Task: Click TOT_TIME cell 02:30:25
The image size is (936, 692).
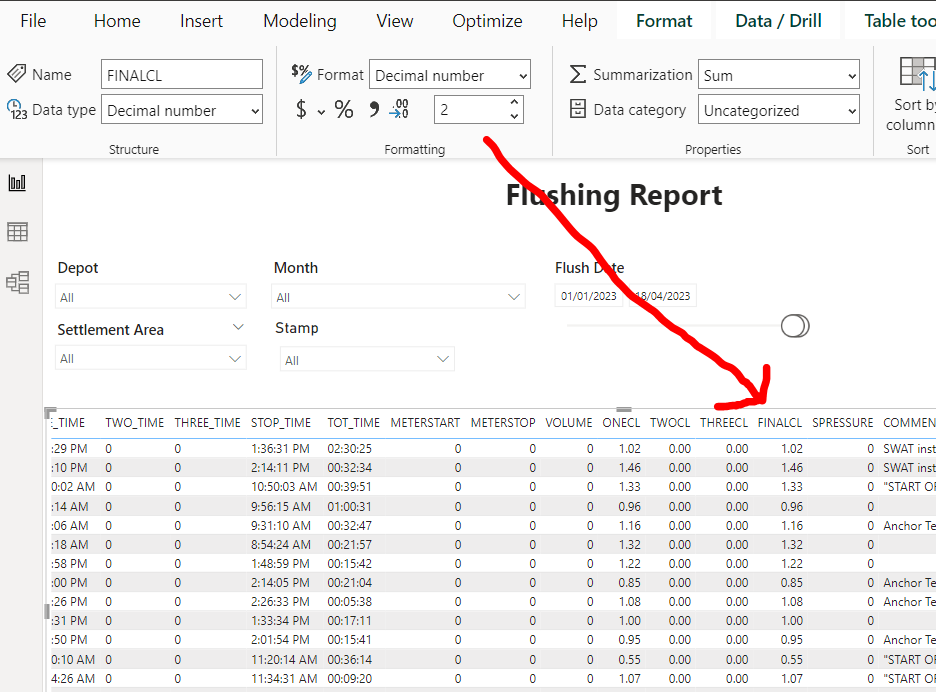Action: 349,448
